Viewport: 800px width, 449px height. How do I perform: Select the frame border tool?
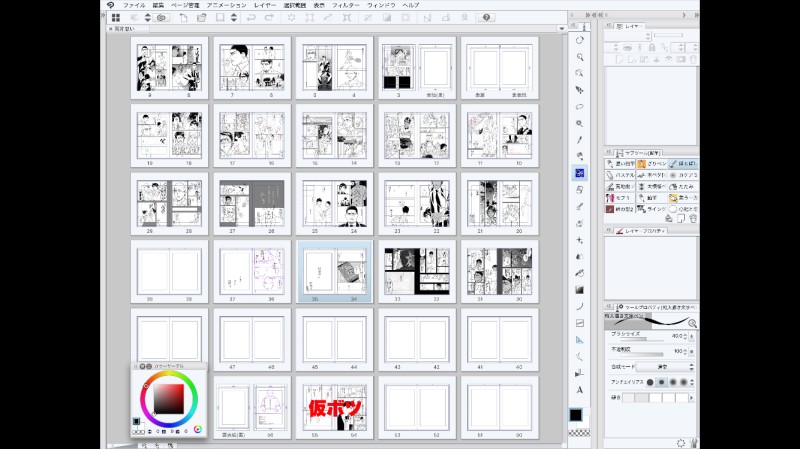coord(580,323)
